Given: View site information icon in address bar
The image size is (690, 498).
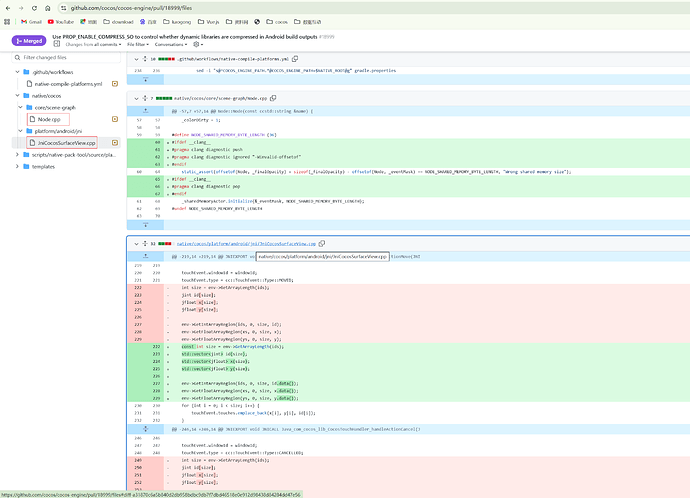Looking at the screenshot, I should 63,8.
